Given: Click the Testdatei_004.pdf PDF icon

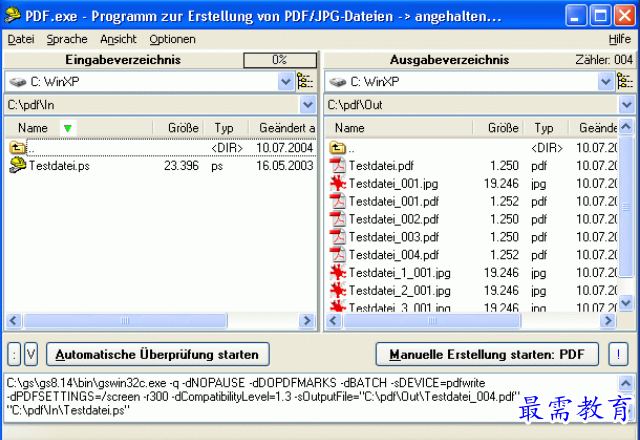Looking at the screenshot, I should tap(338, 254).
